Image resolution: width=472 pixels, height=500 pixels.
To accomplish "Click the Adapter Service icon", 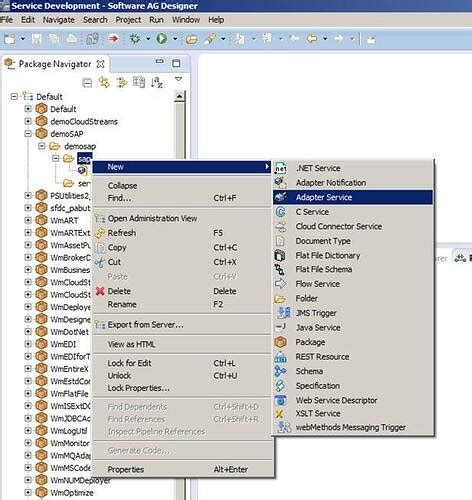I will point(281,197).
